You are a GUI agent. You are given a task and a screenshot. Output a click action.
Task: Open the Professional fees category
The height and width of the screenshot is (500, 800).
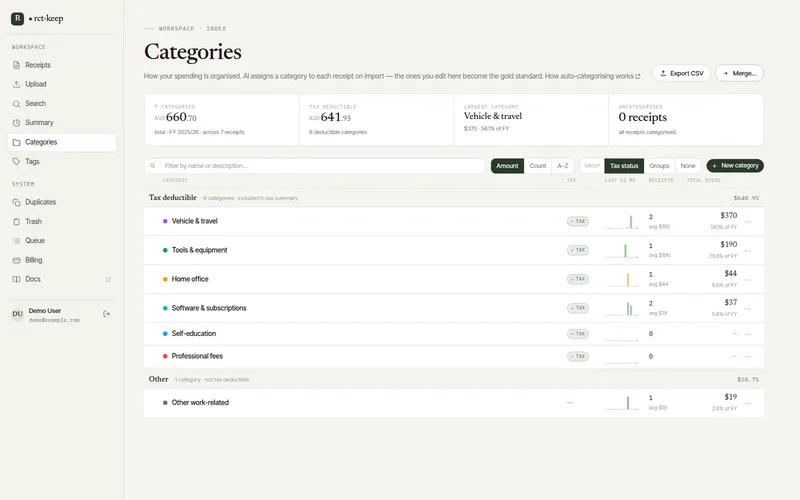tap(197, 356)
